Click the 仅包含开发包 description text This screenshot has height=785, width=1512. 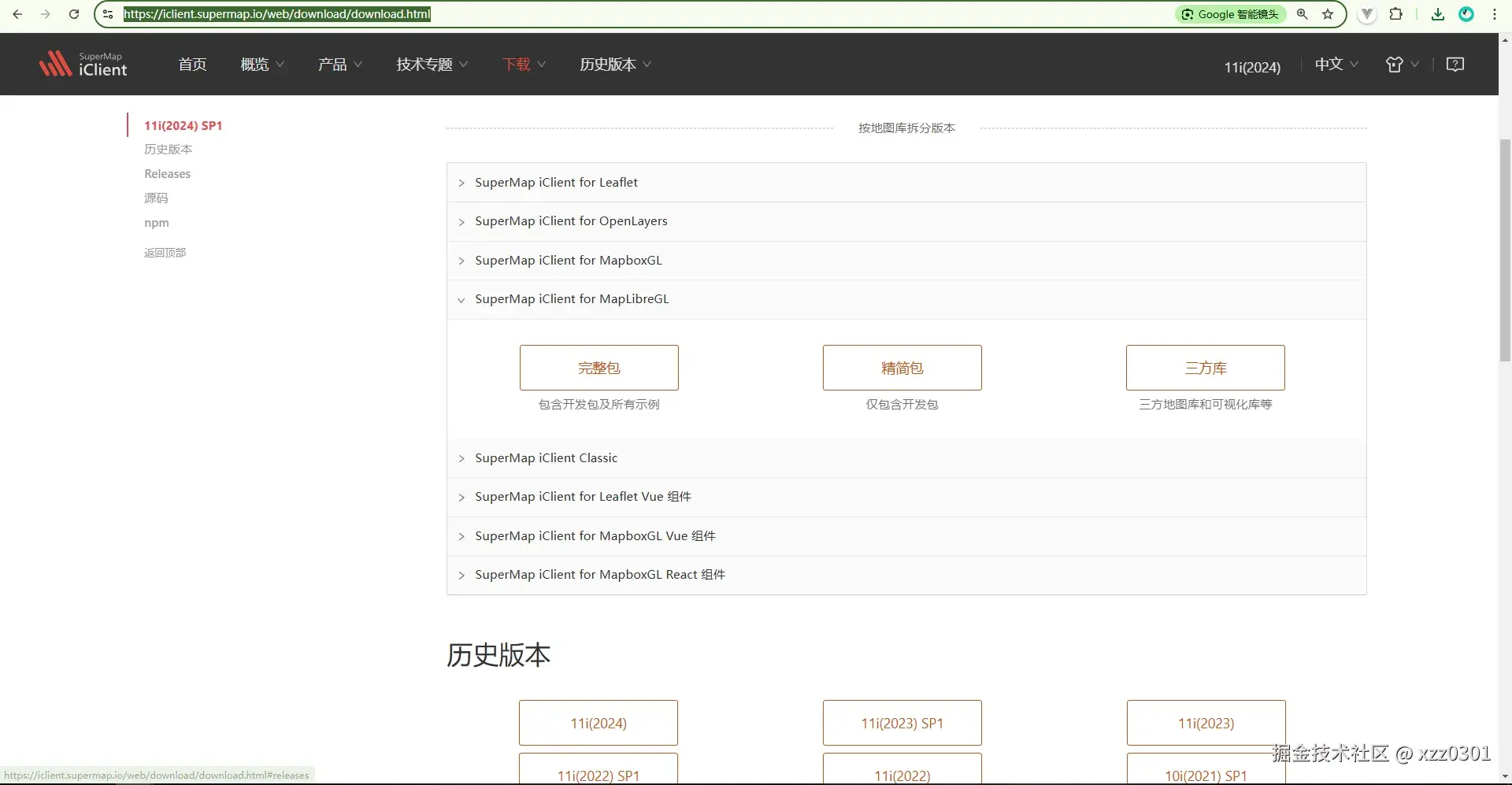point(902,405)
